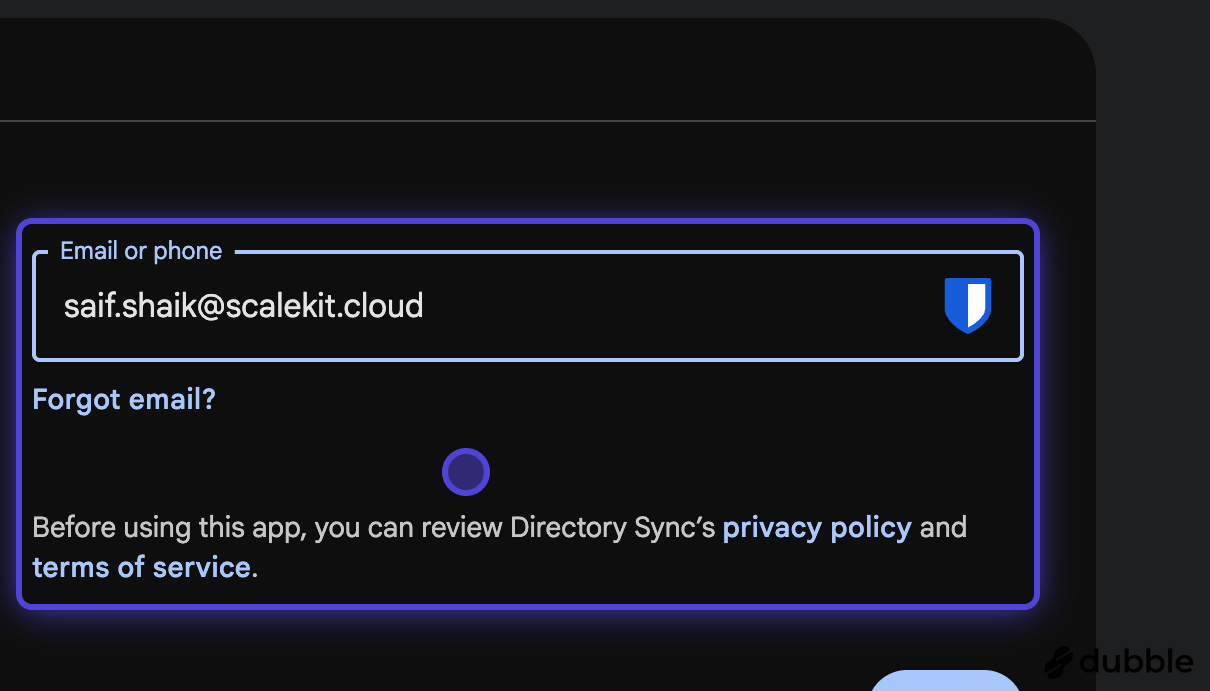Click the word "and" between the policy links
Image resolution: width=1210 pixels, height=691 pixels.
point(943,527)
